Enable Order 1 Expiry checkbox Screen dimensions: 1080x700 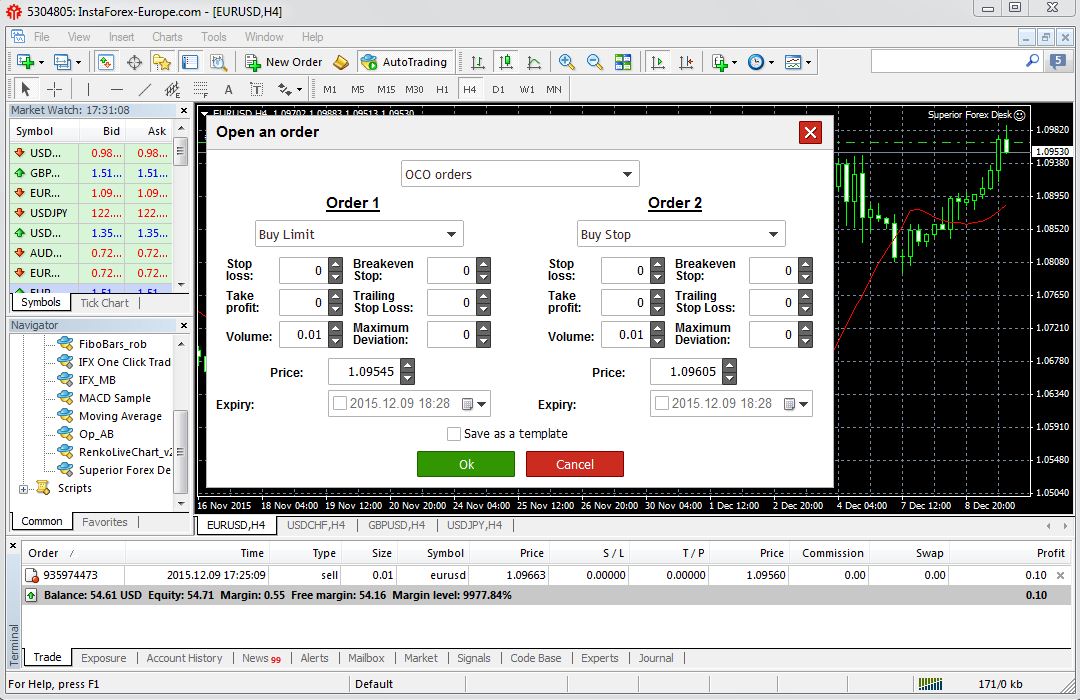point(340,404)
